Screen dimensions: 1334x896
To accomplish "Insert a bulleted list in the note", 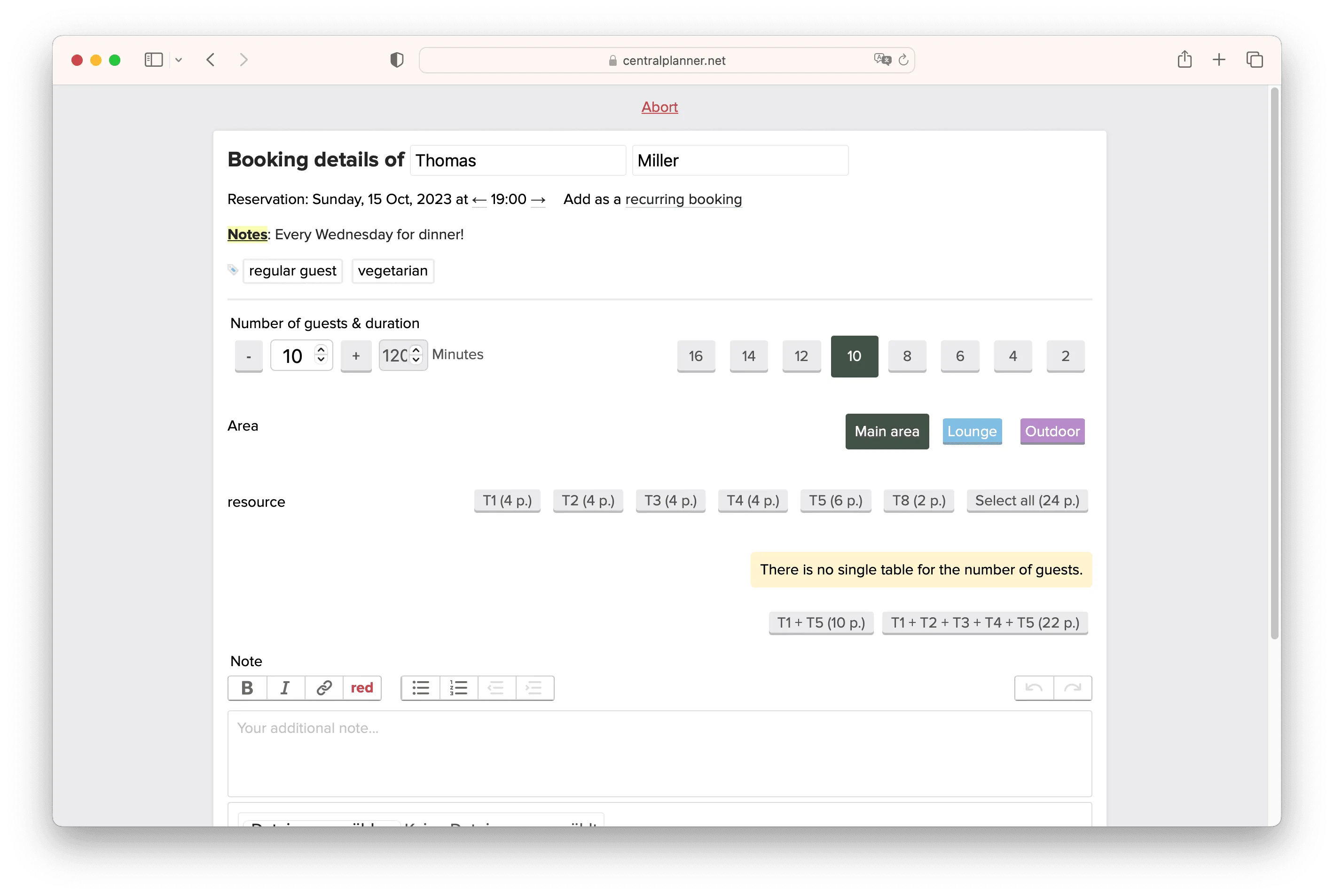I will tap(421, 687).
